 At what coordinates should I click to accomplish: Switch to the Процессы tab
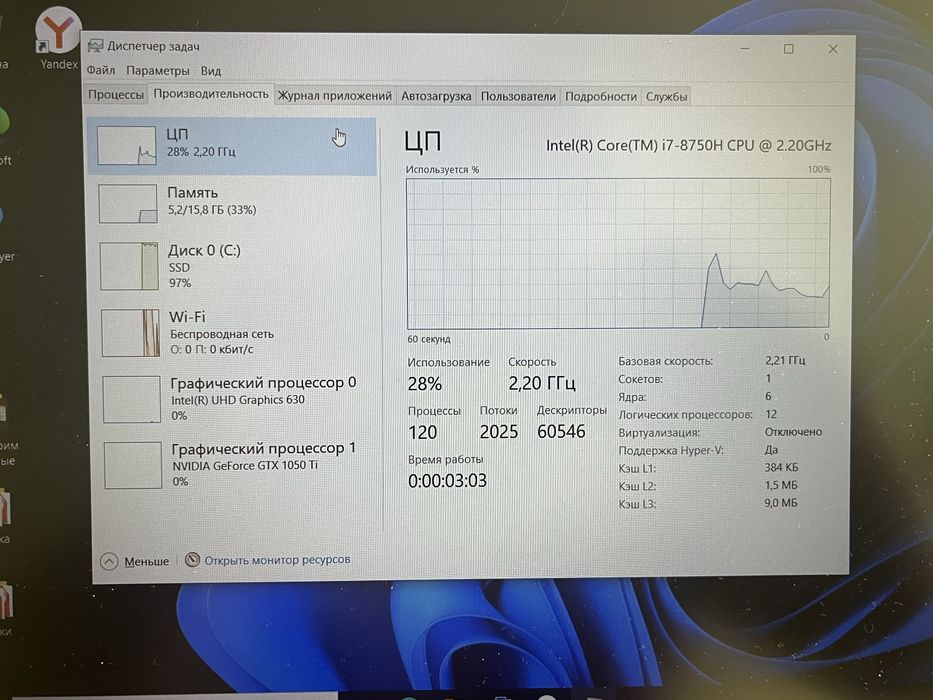click(x=116, y=95)
